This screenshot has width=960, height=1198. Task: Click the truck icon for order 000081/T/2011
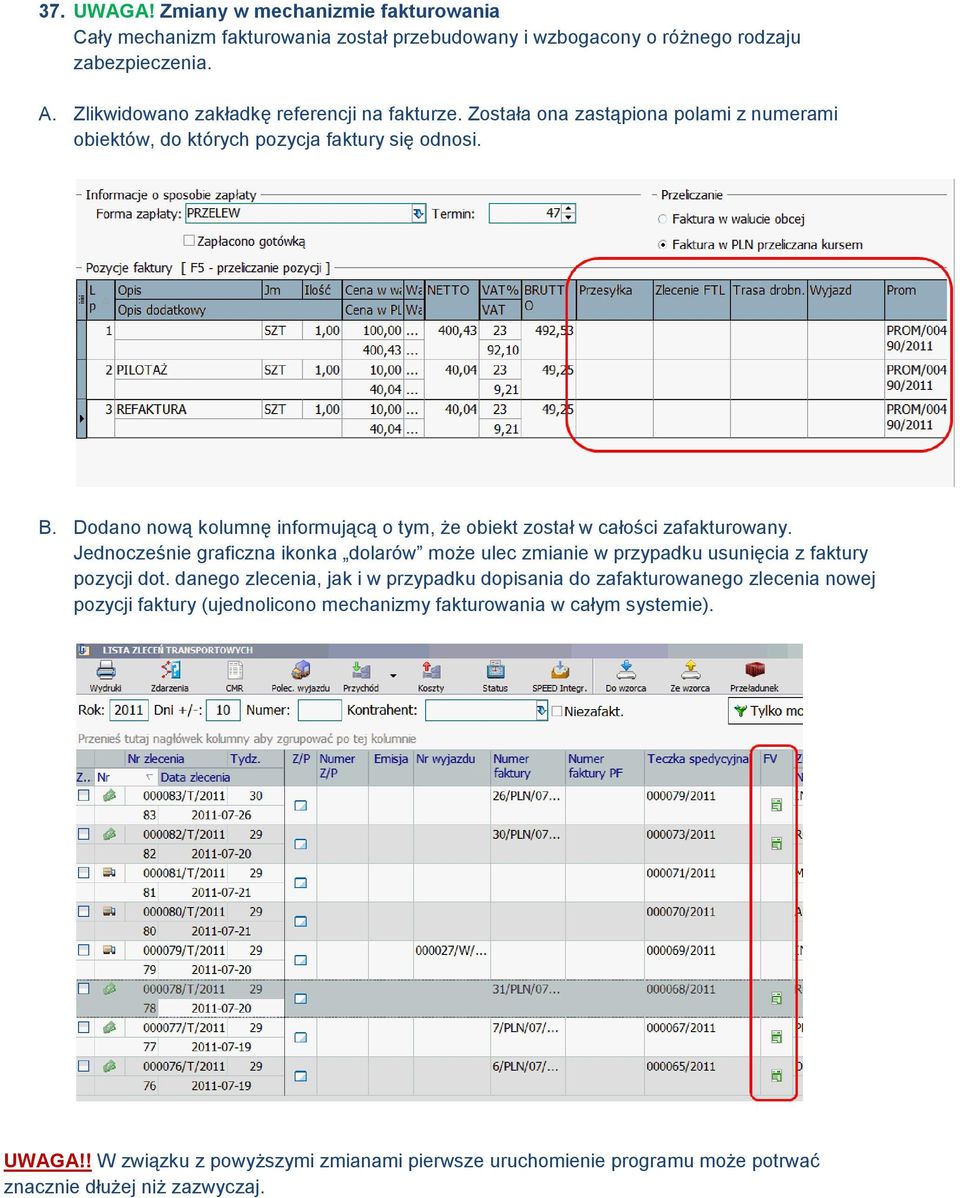(109, 873)
